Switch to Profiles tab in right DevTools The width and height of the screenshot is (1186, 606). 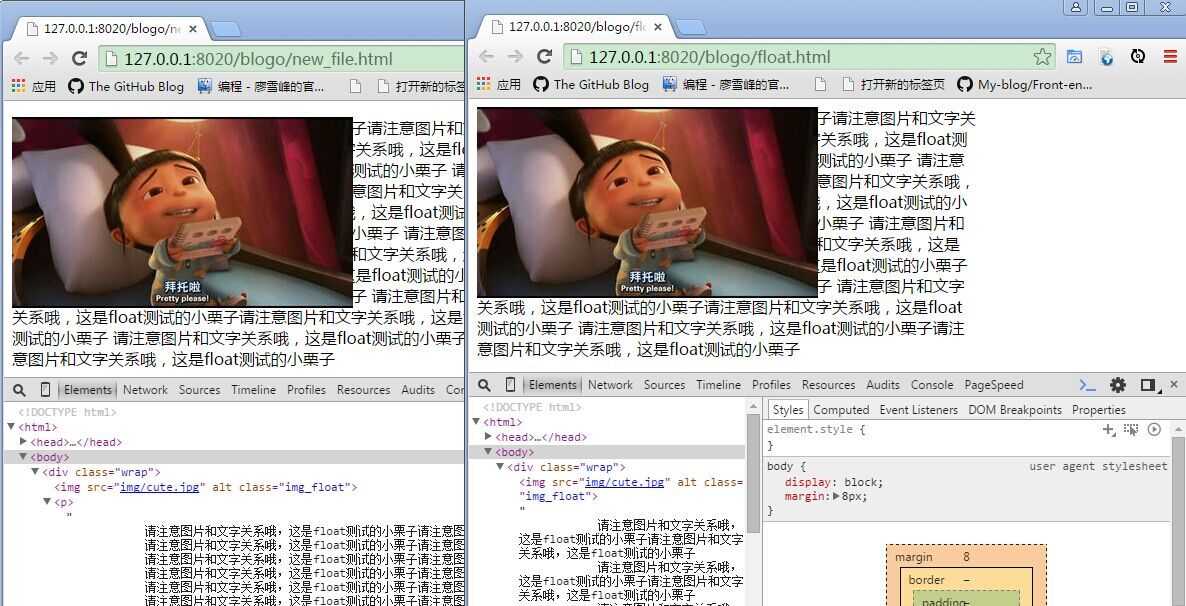tap(772, 385)
